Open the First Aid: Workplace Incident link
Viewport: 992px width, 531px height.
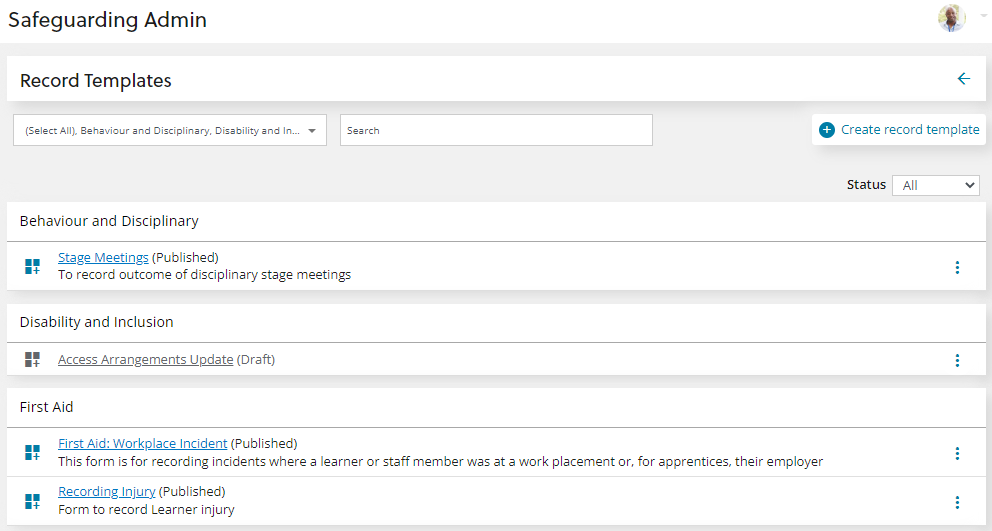click(142, 444)
